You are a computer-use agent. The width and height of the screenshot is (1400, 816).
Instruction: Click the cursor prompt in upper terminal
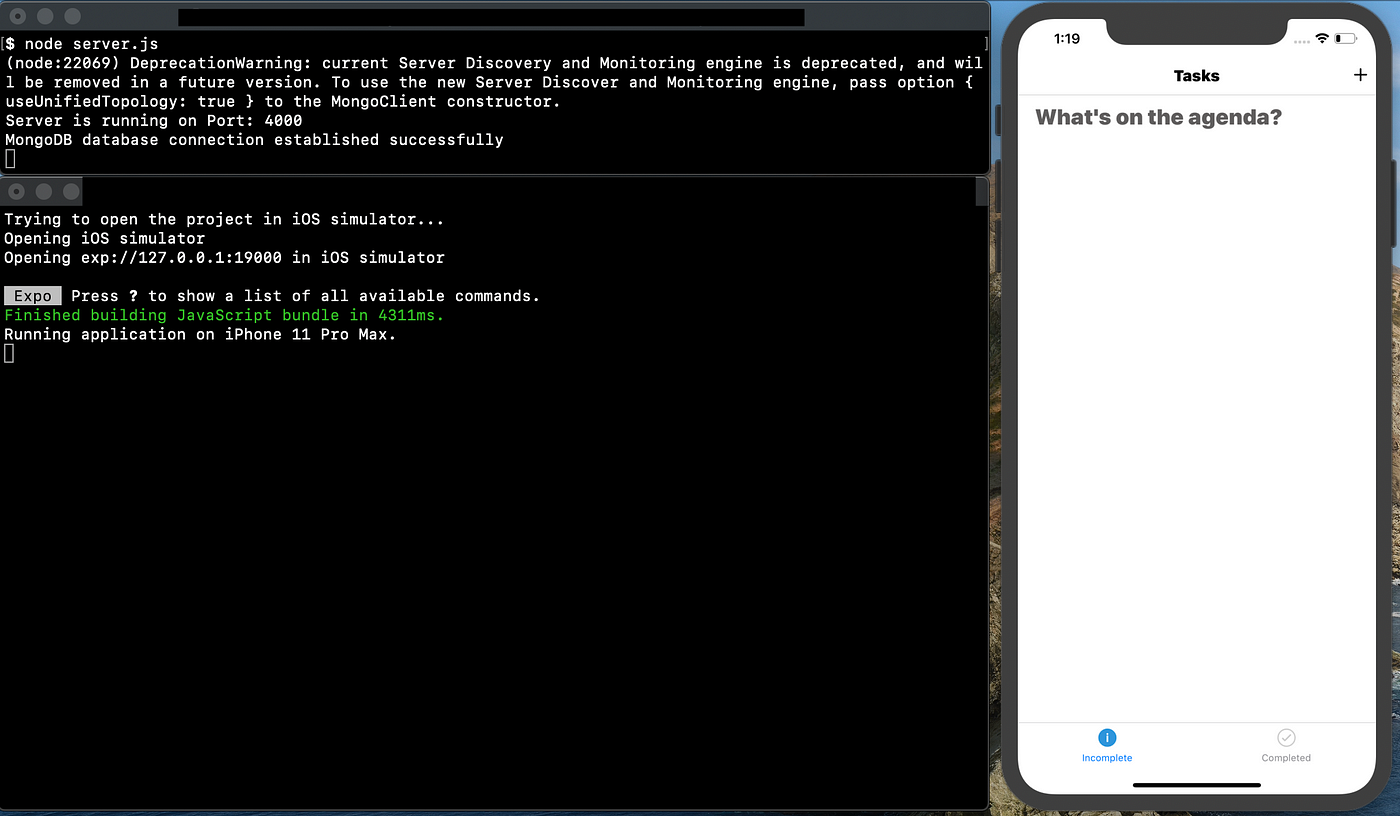(10, 159)
